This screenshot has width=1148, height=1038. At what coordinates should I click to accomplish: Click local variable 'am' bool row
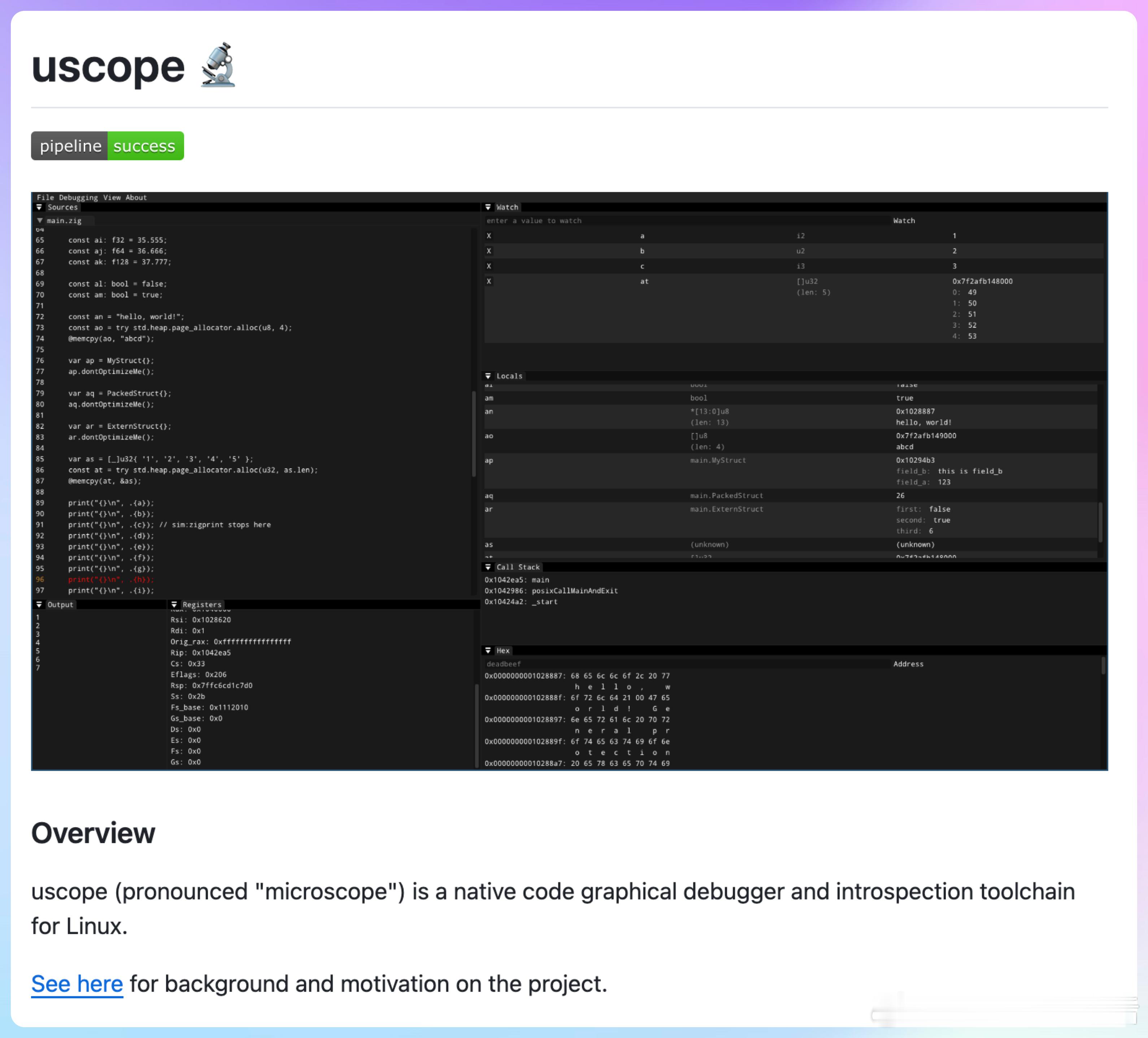(790, 398)
